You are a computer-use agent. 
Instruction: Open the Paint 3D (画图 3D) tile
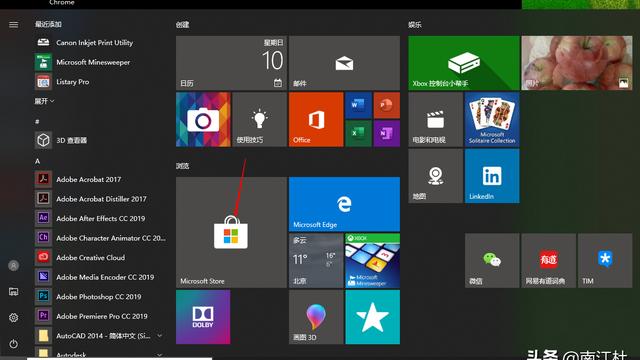tap(316, 317)
